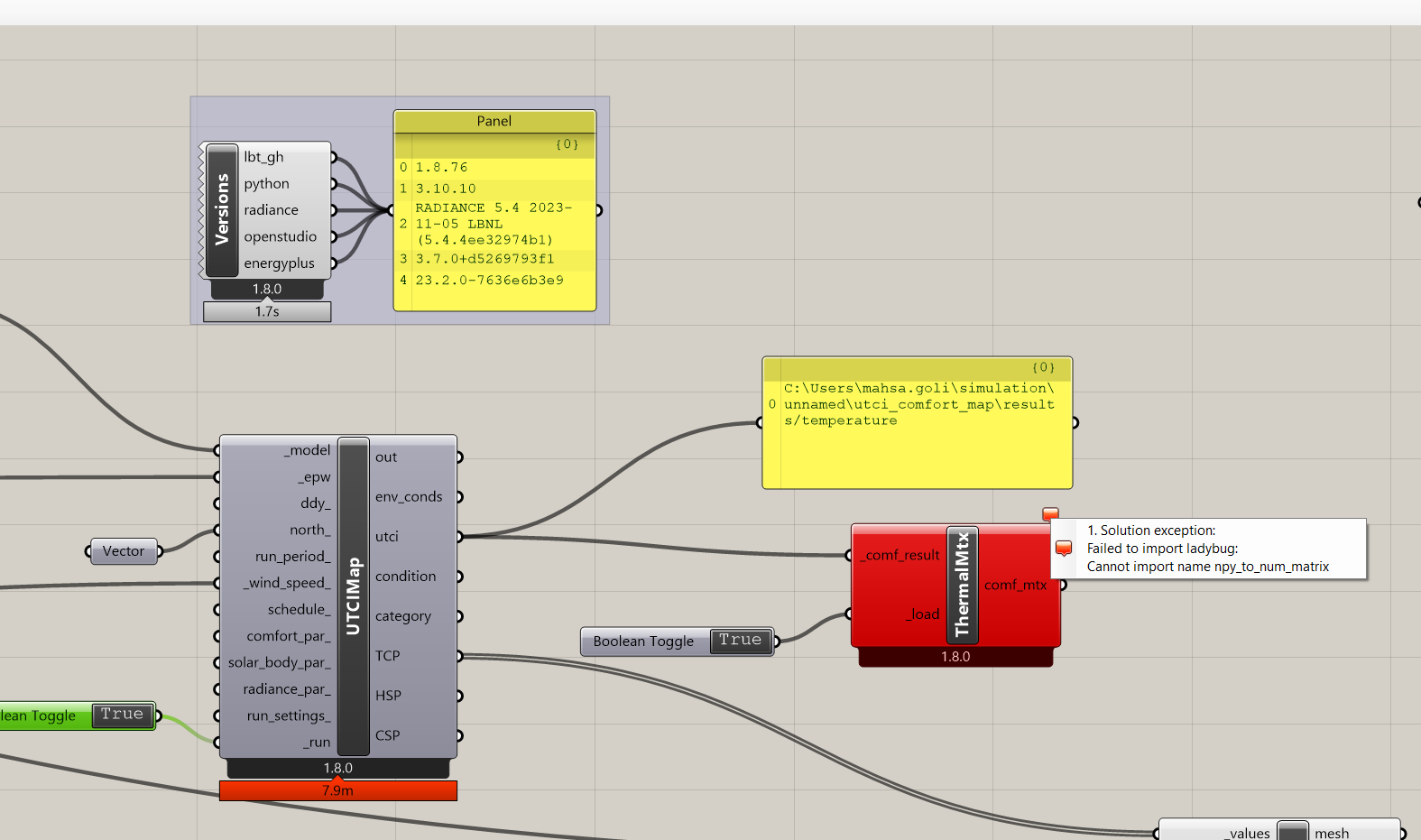This screenshot has height=840, width=1421.
Task: Toggle the green Boolean Toggle True value
Action: pos(123,715)
